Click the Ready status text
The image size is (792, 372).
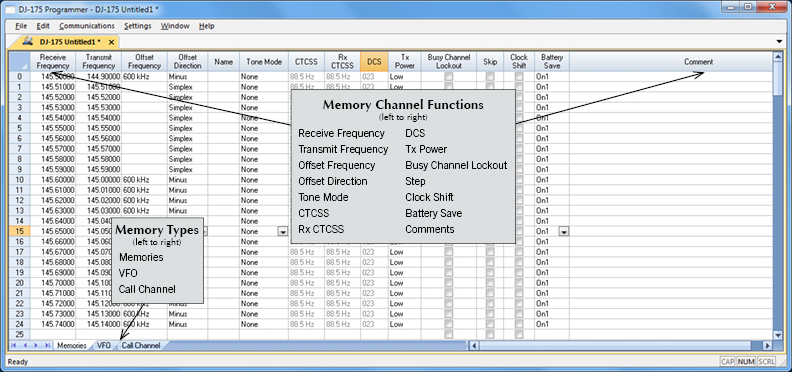pos(18,362)
